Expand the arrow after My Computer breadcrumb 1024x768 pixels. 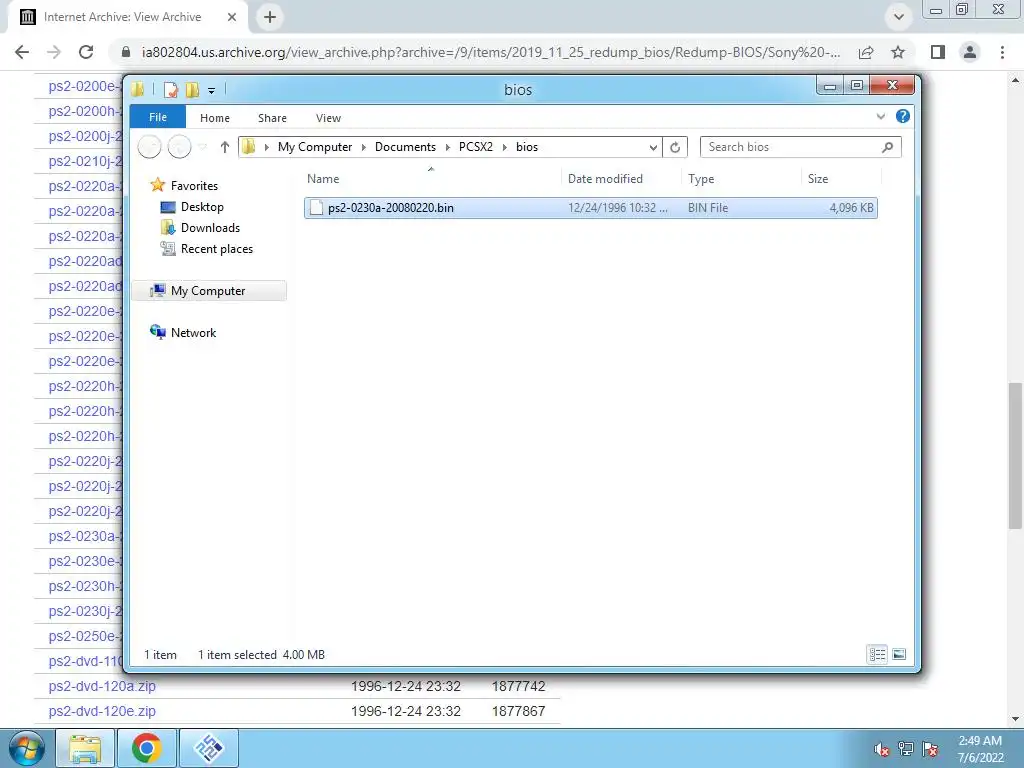click(x=364, y=147)
